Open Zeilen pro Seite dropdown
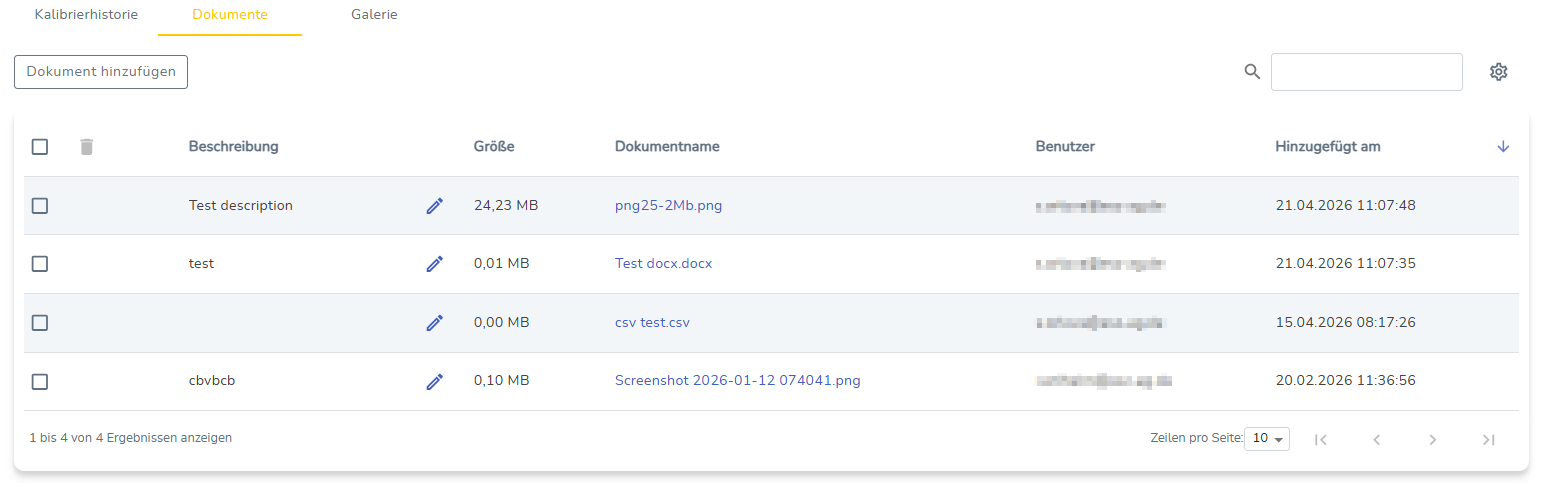The height and width of the screenshot is (483, 1542). pyautogui.click(x=1267, y=439)
